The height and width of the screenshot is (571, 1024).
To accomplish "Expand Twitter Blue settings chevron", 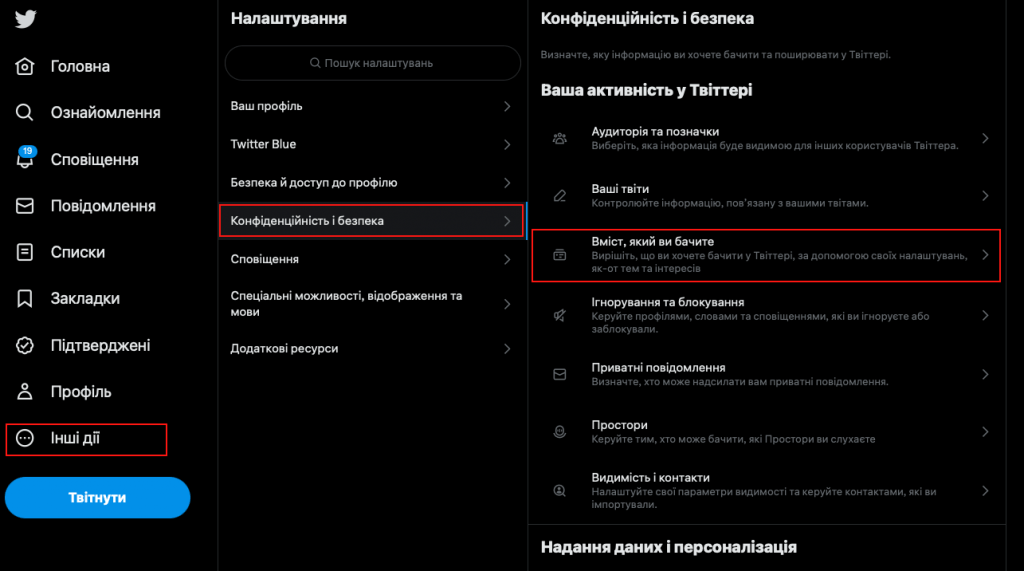I will 507,144.
